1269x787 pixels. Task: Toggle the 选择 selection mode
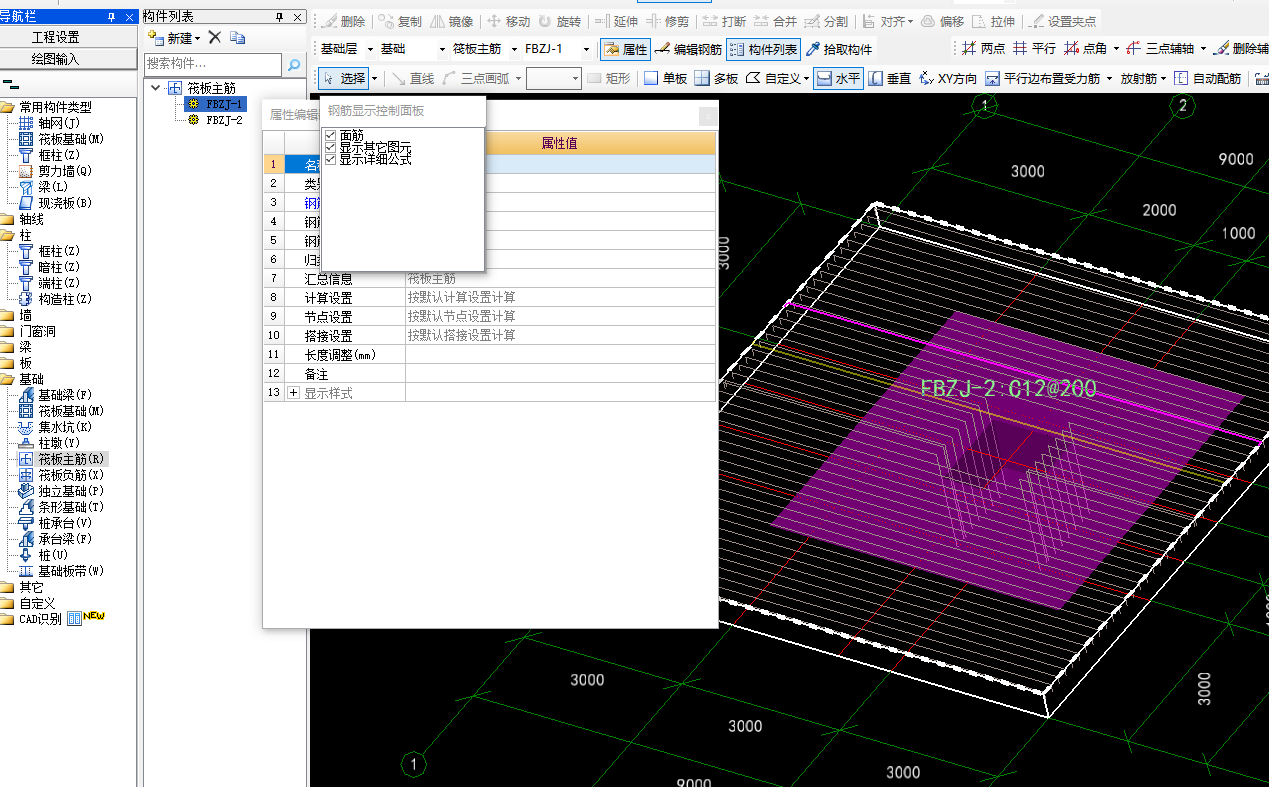[344, 78]
